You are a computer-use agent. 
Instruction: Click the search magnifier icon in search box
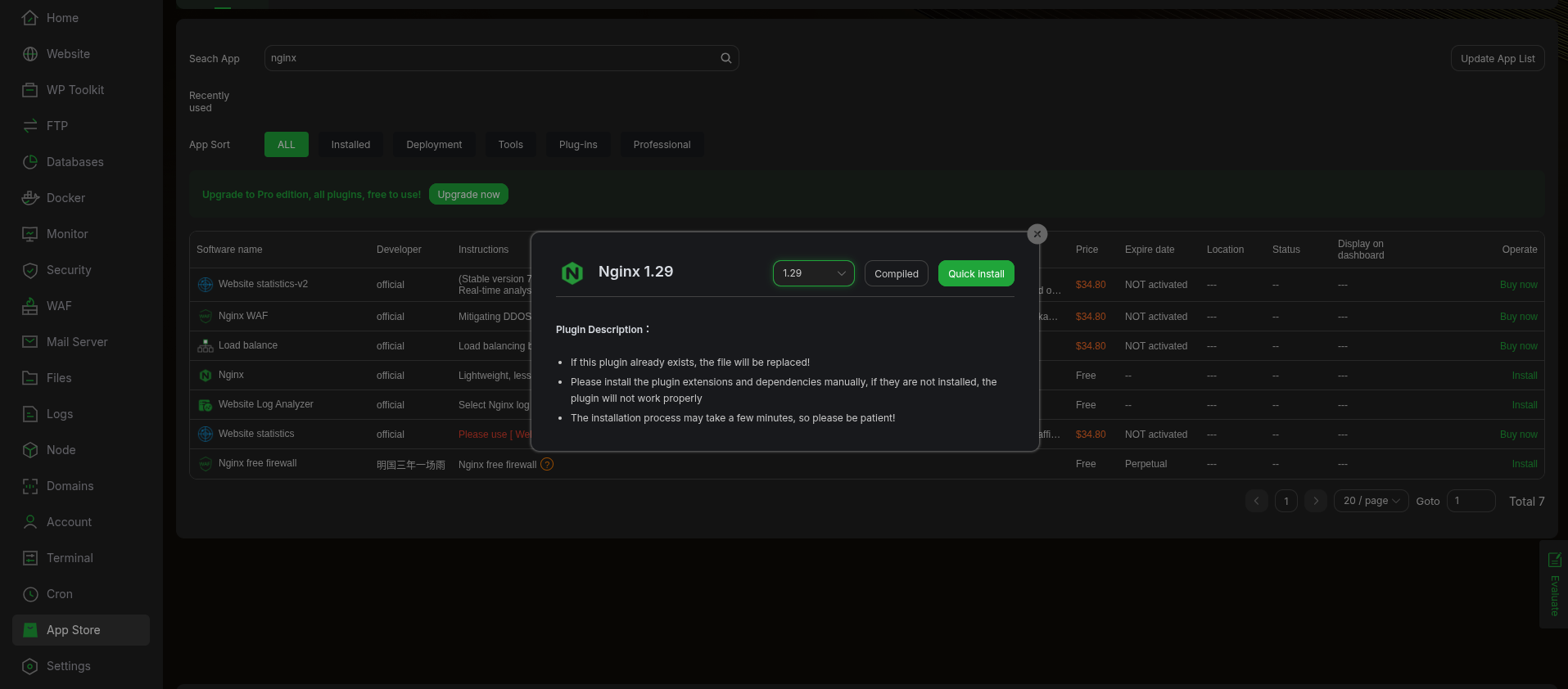pos(725,58)
